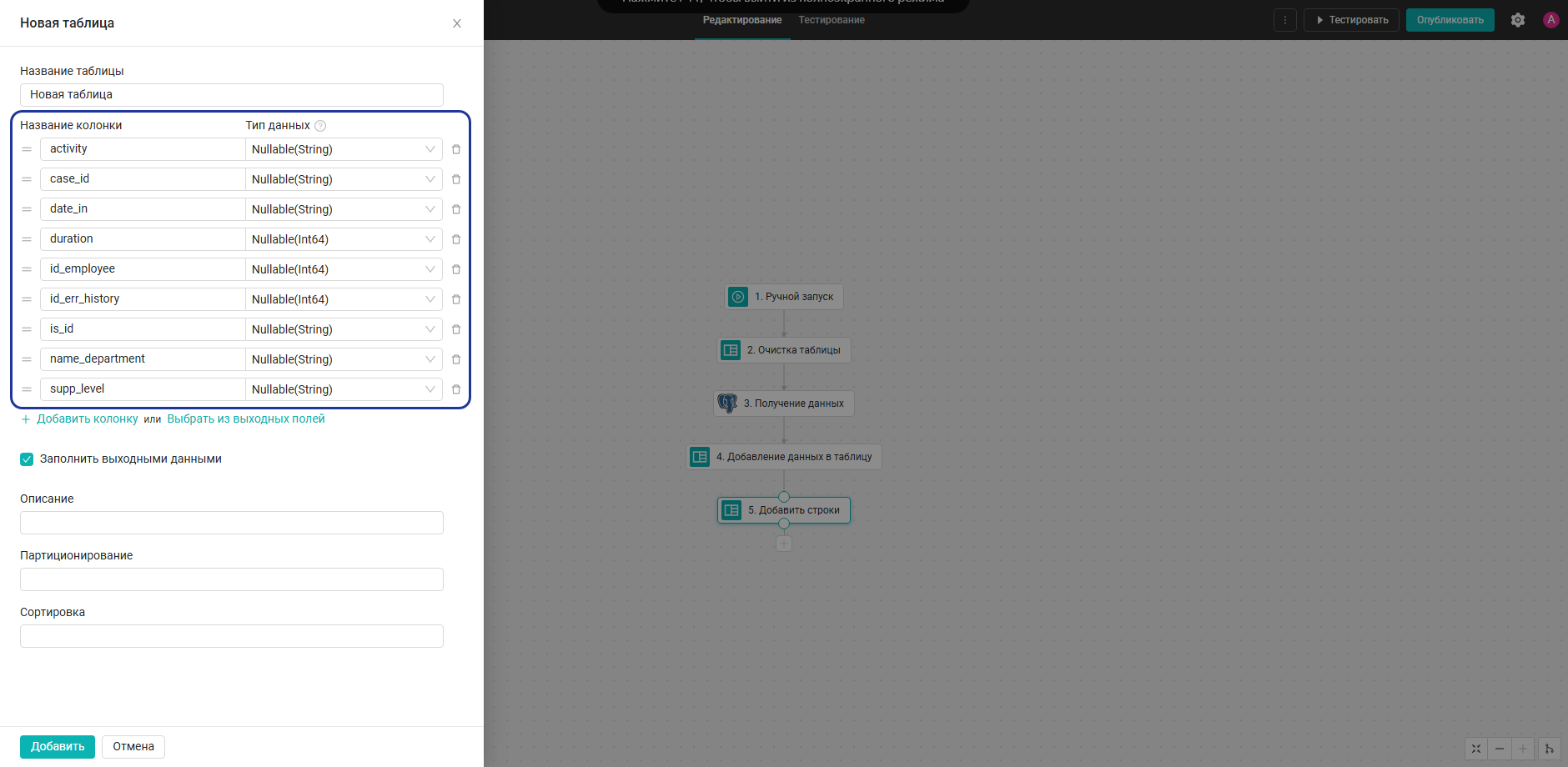This screenshot has height=767, width=1568.
Task: Click the PostgreSQL node Получение данных
Action: point(784,404)
